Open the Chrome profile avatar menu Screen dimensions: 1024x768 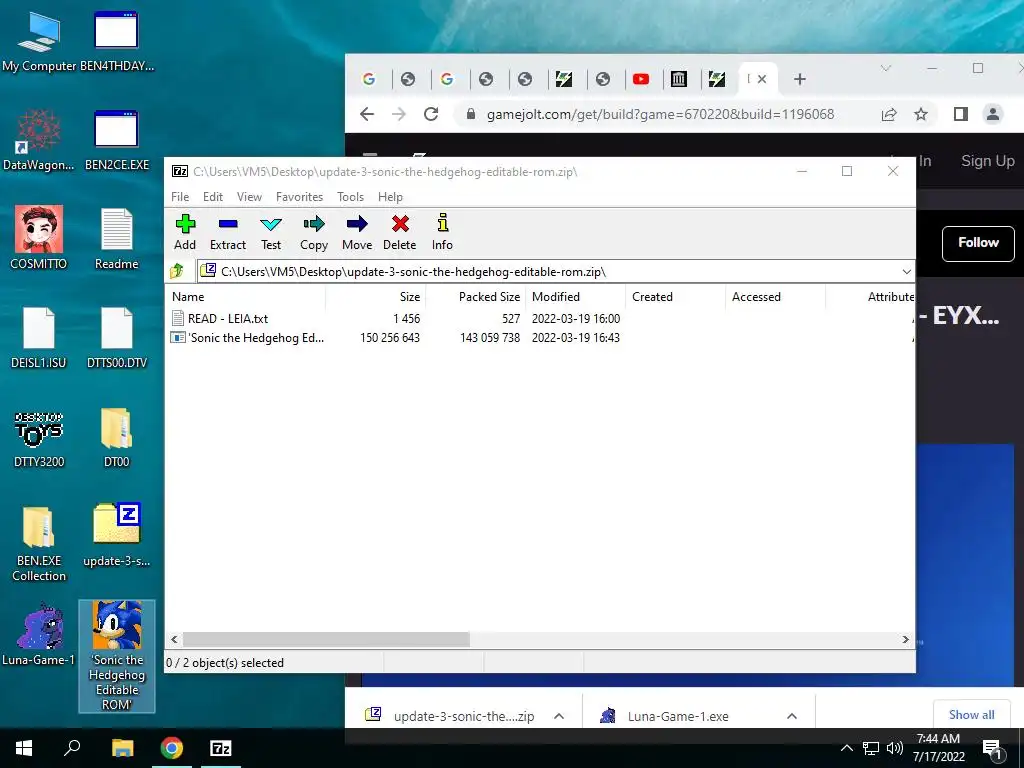[993, 114]
